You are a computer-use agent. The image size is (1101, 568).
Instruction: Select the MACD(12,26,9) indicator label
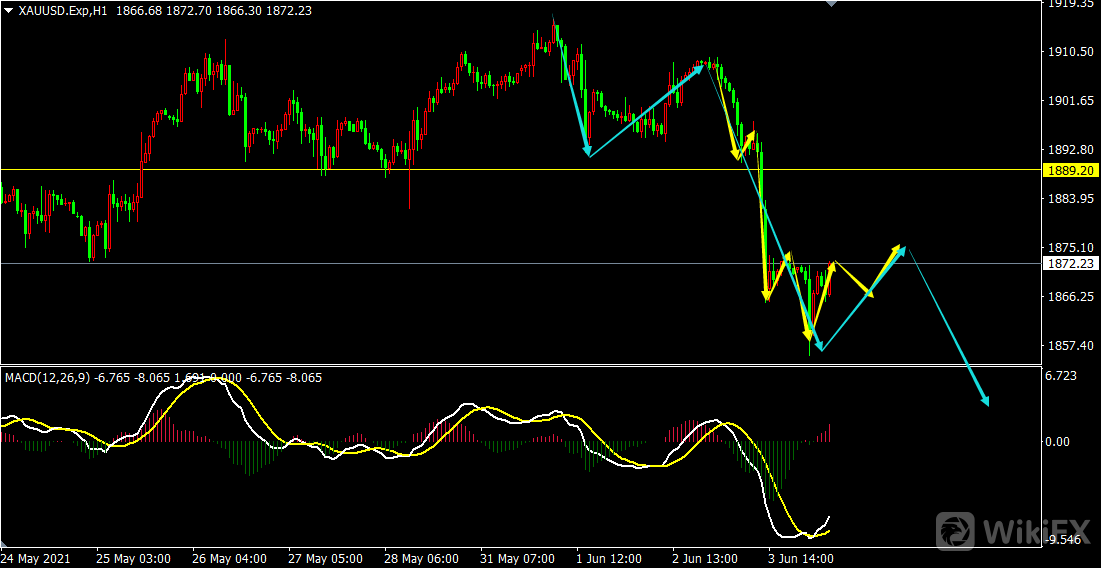click(47, 377)
